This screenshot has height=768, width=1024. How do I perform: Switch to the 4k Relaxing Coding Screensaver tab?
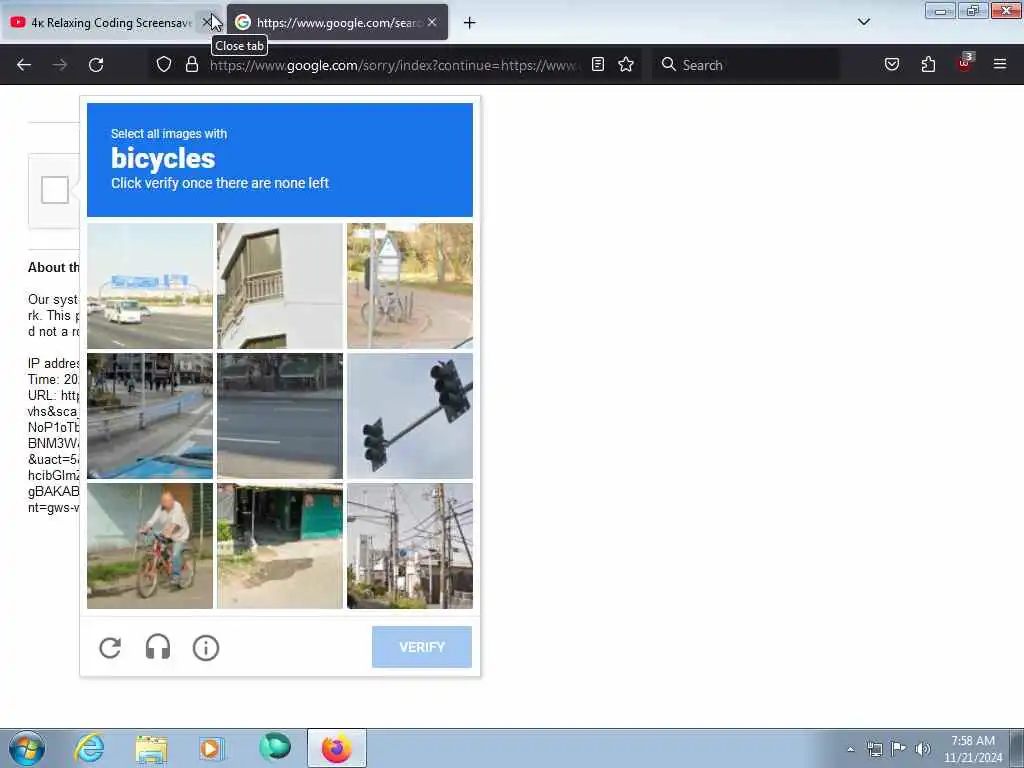112,22
